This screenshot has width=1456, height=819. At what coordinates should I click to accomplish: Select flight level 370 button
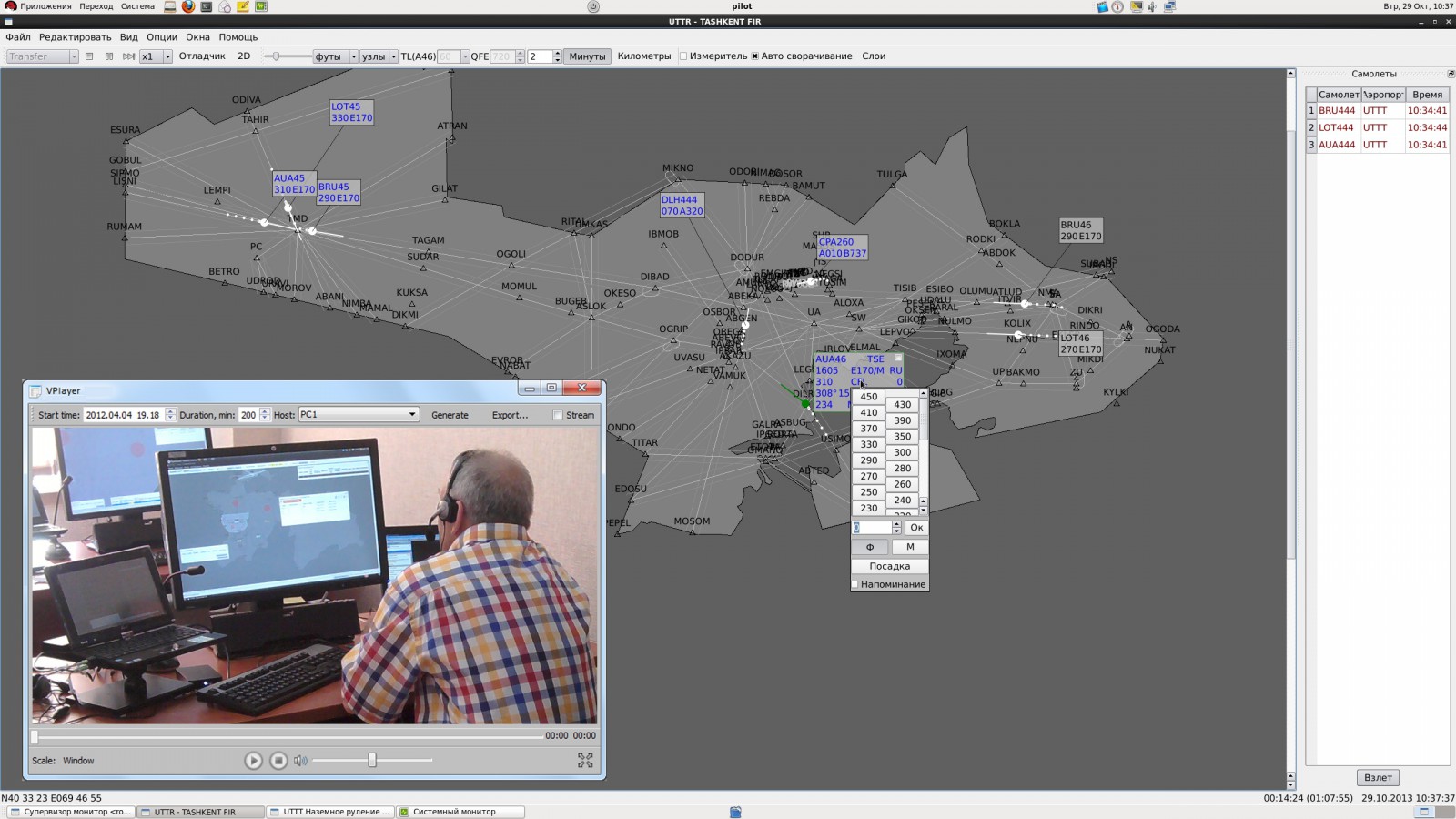[869, 429]
